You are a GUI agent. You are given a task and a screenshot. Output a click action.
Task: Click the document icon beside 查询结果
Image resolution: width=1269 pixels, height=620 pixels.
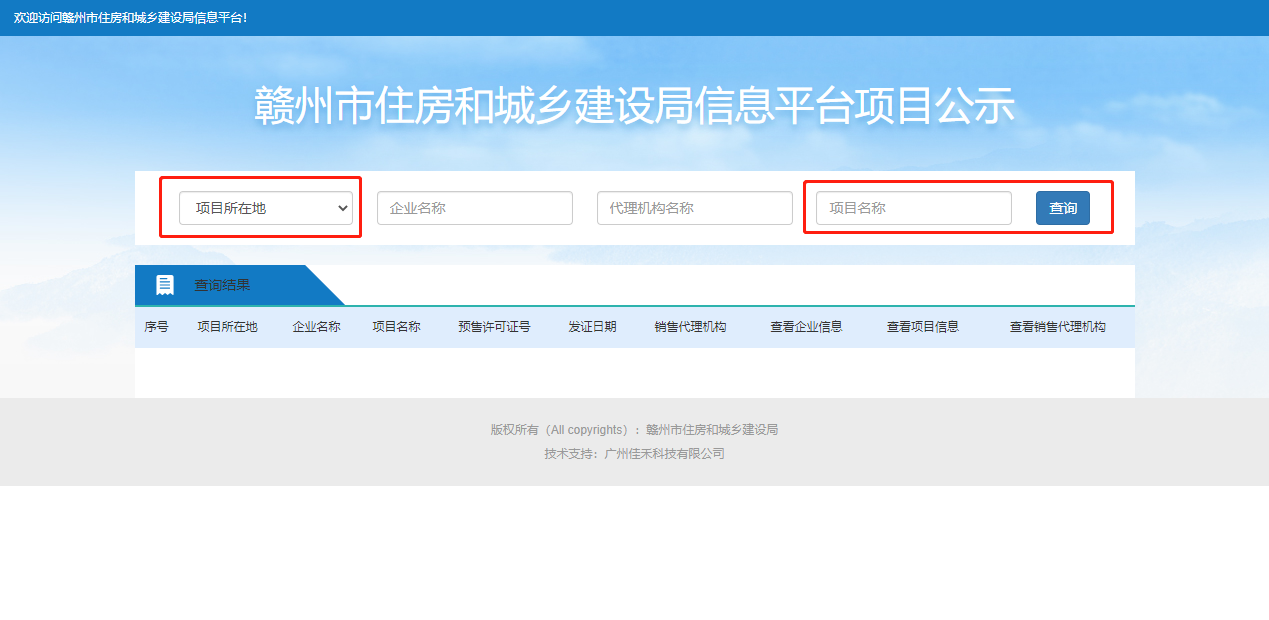(x=163, y=284)
